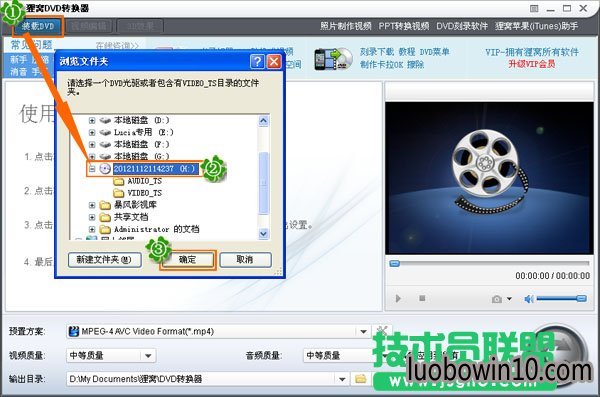Screen dimensions: 600x397
Task: Expand the 本地磁盘 (D:) node
Action: (92, 121)
